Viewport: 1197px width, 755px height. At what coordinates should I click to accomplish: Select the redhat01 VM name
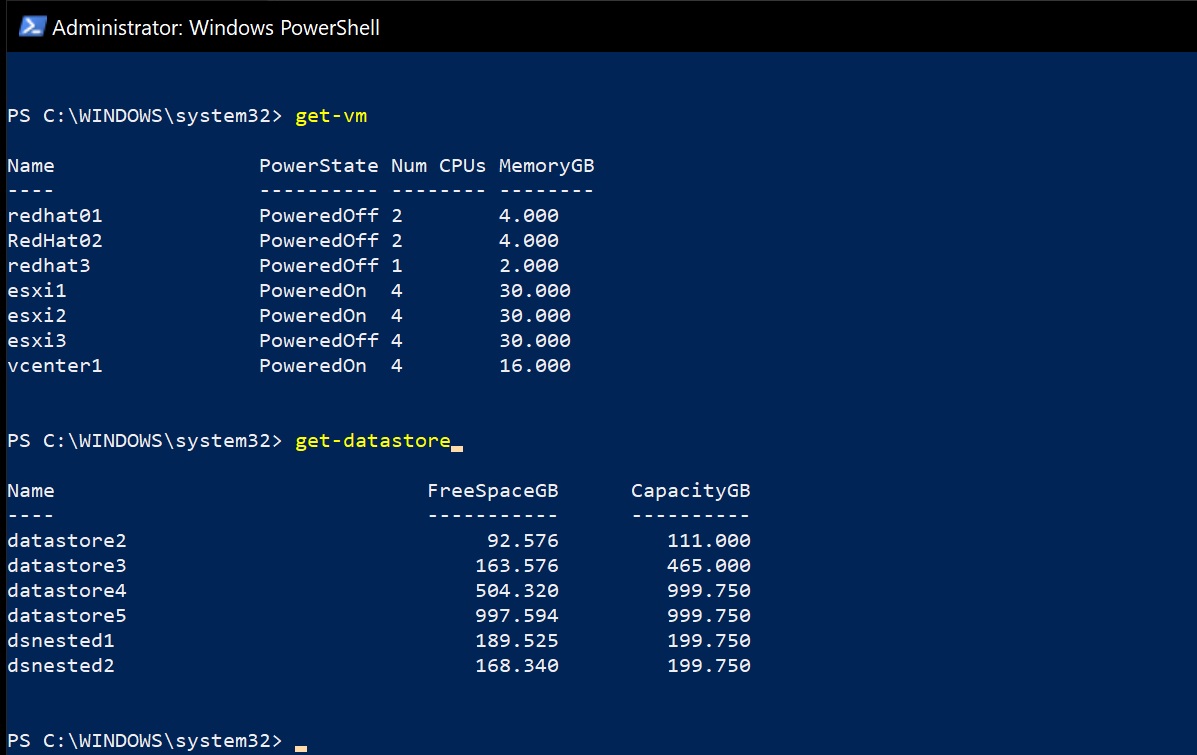point(55,216)
